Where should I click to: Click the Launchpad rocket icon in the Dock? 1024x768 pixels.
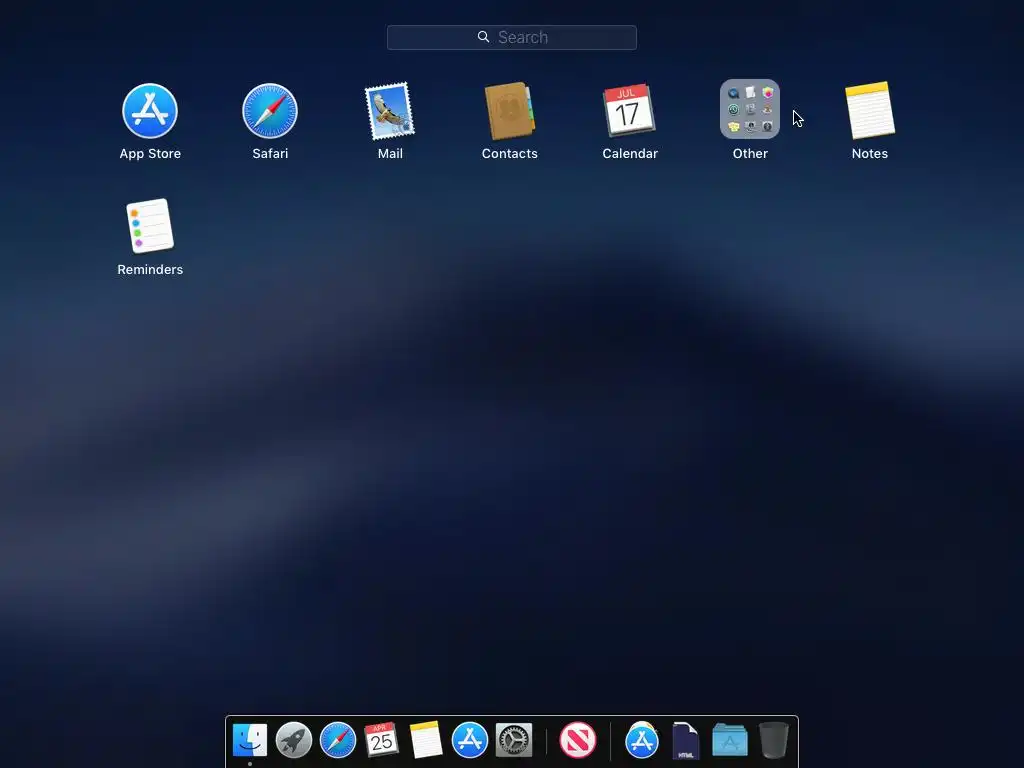click(x=294, y=740)
